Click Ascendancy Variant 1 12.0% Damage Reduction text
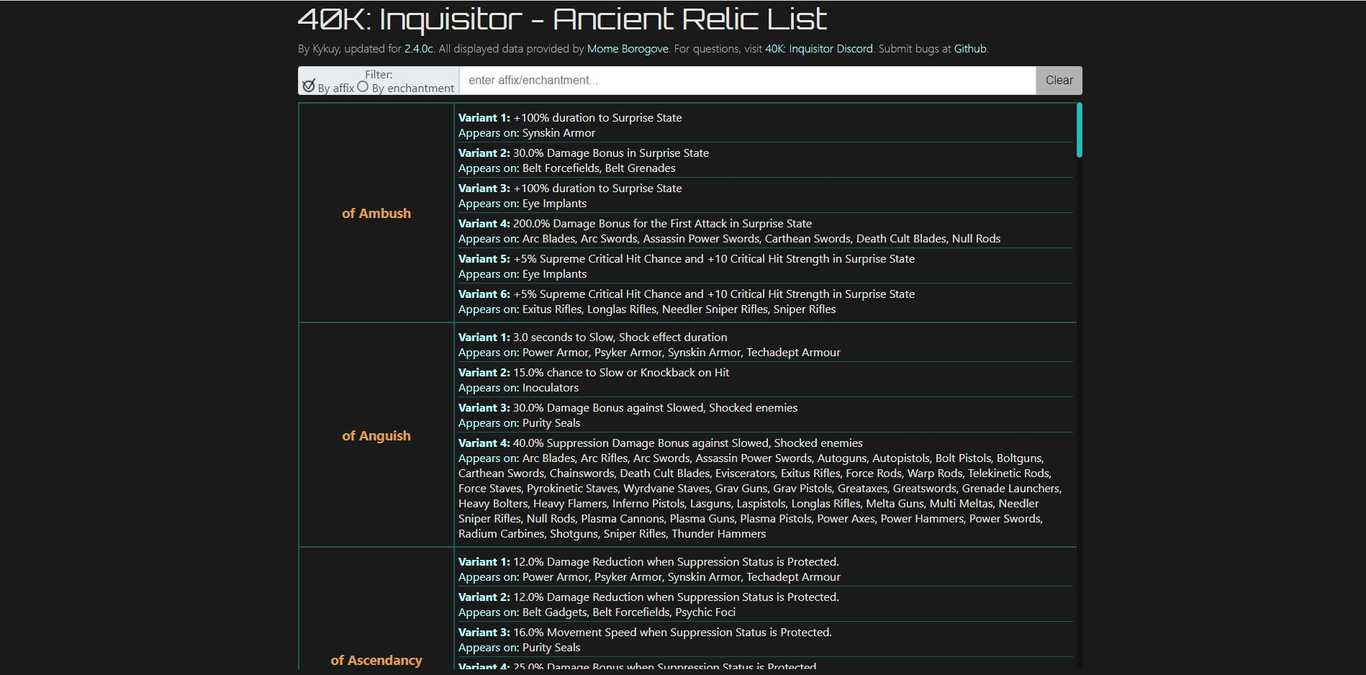The height and width of the screenshot is (675, 1366). pos(648,562)
